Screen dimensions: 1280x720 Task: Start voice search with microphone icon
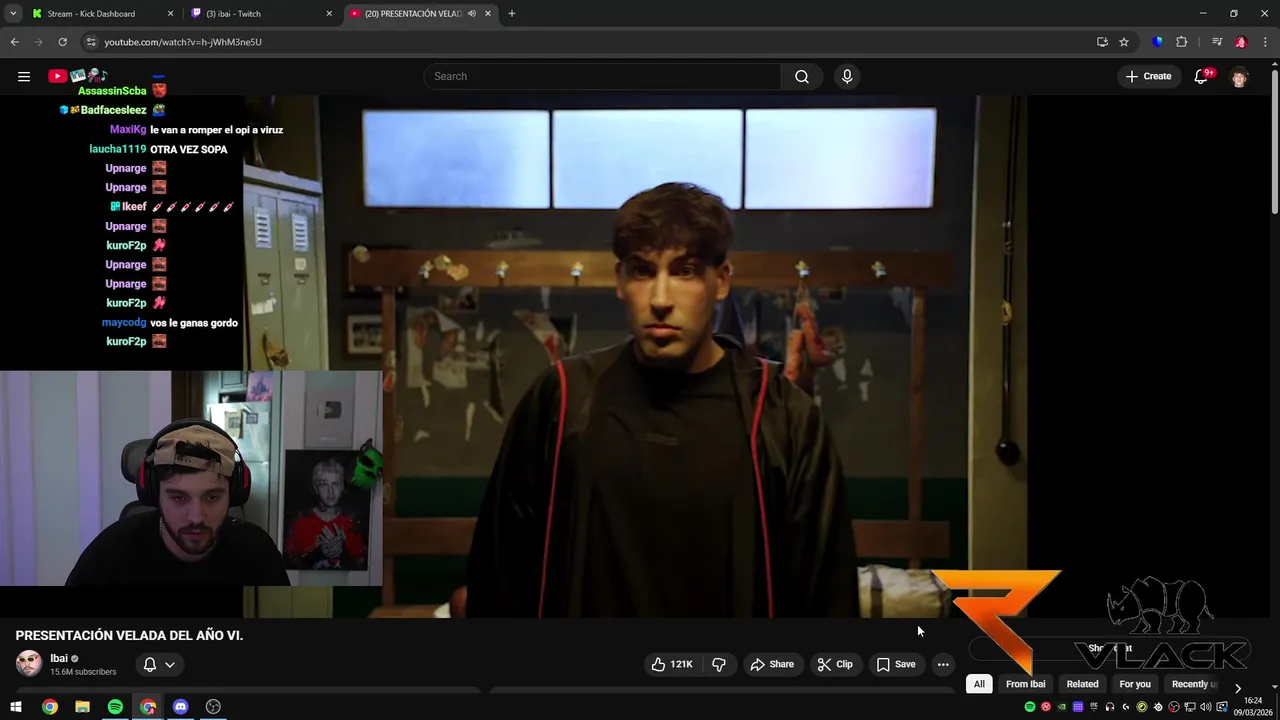tap(847, 76)
